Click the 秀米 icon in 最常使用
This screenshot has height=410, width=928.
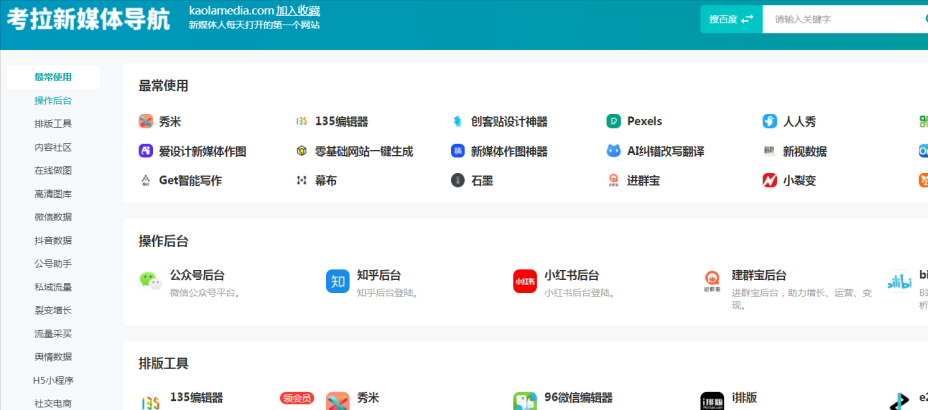146,121
